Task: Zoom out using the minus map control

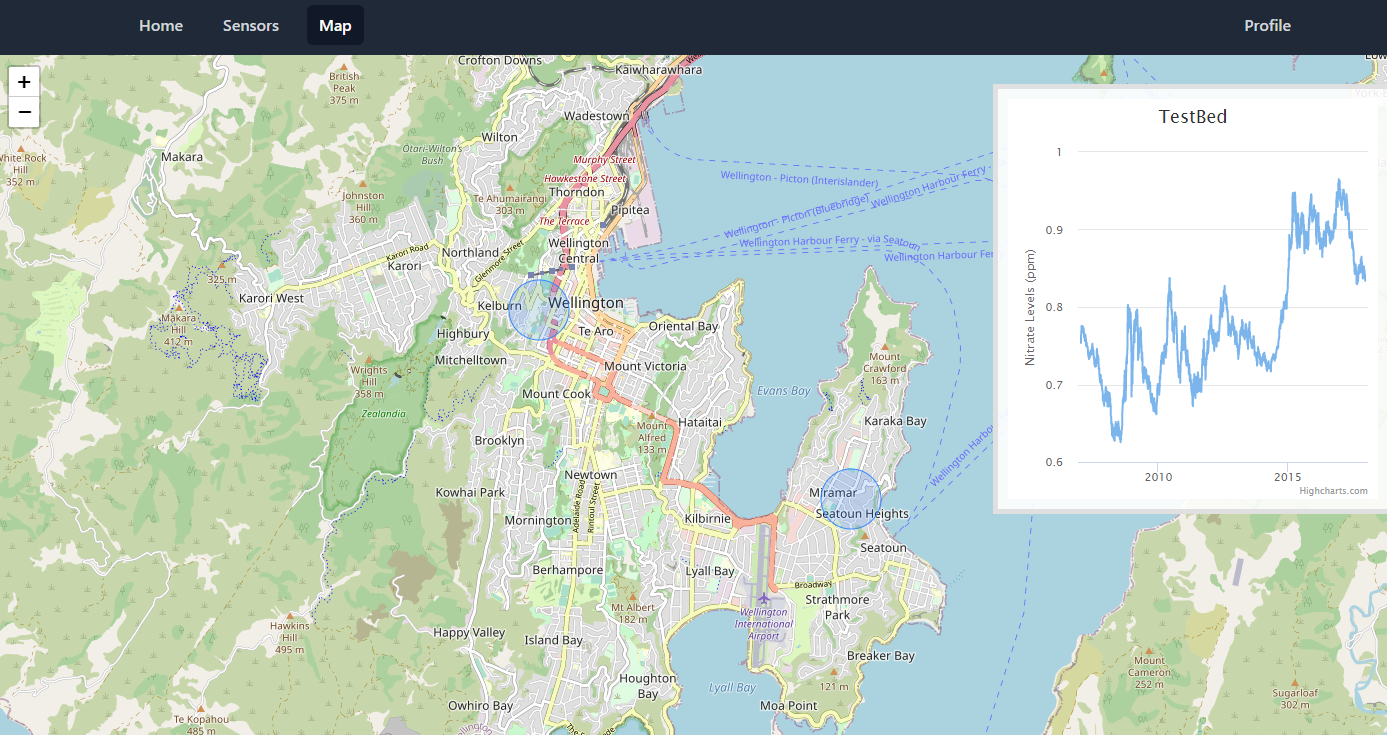Action: click(23, 112)
